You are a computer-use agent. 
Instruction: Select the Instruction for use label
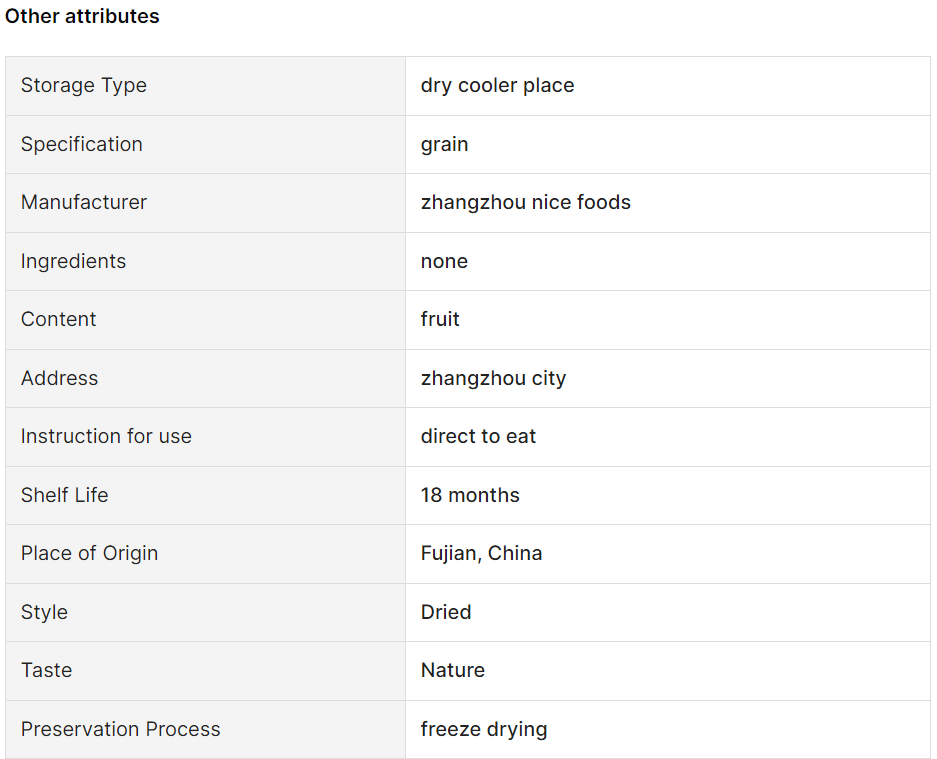(106, 436)
